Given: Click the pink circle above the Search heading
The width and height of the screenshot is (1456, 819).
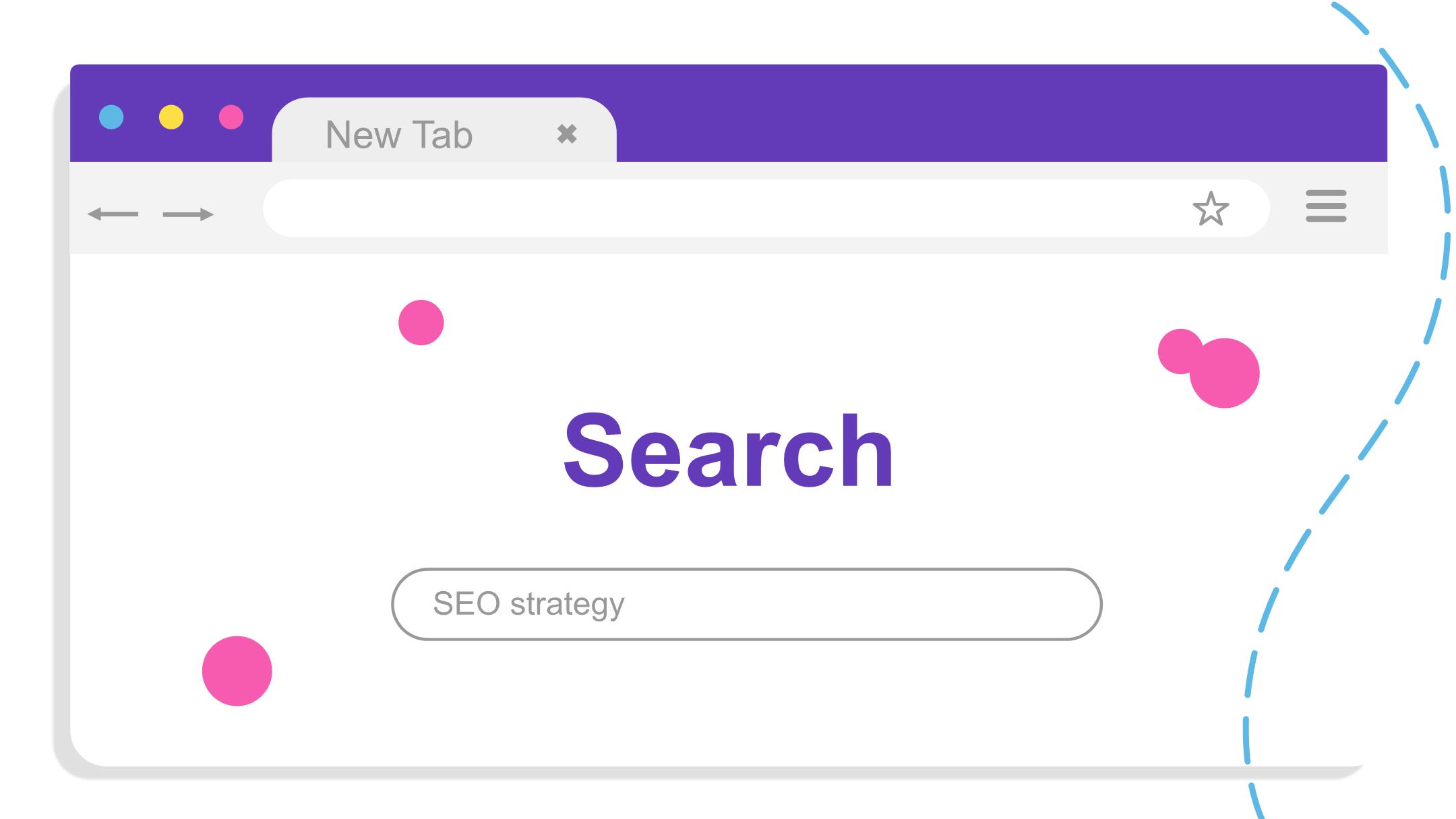Looking at the screenshot, I should 421,323.
